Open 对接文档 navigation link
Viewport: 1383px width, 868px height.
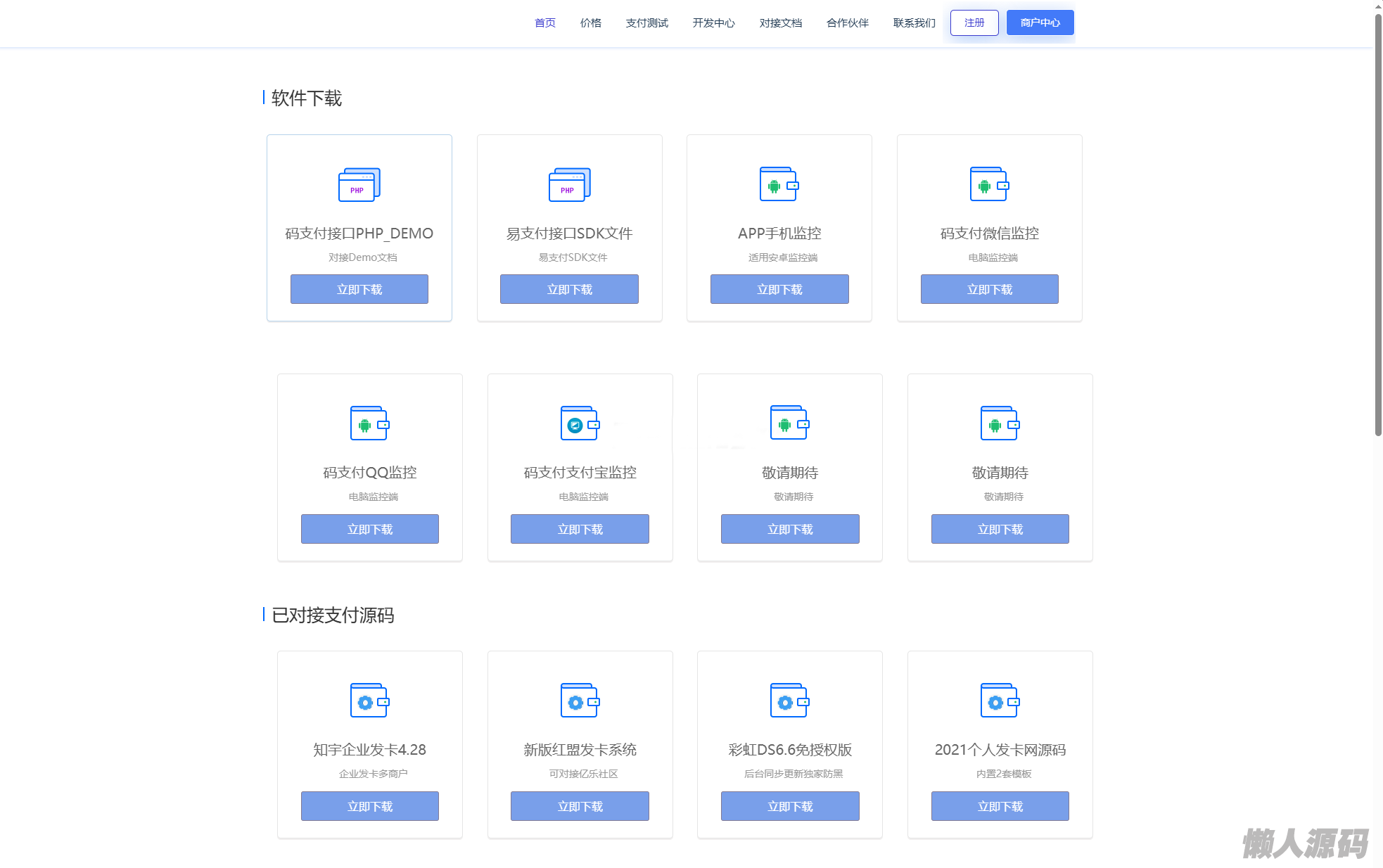coord(780,23)
